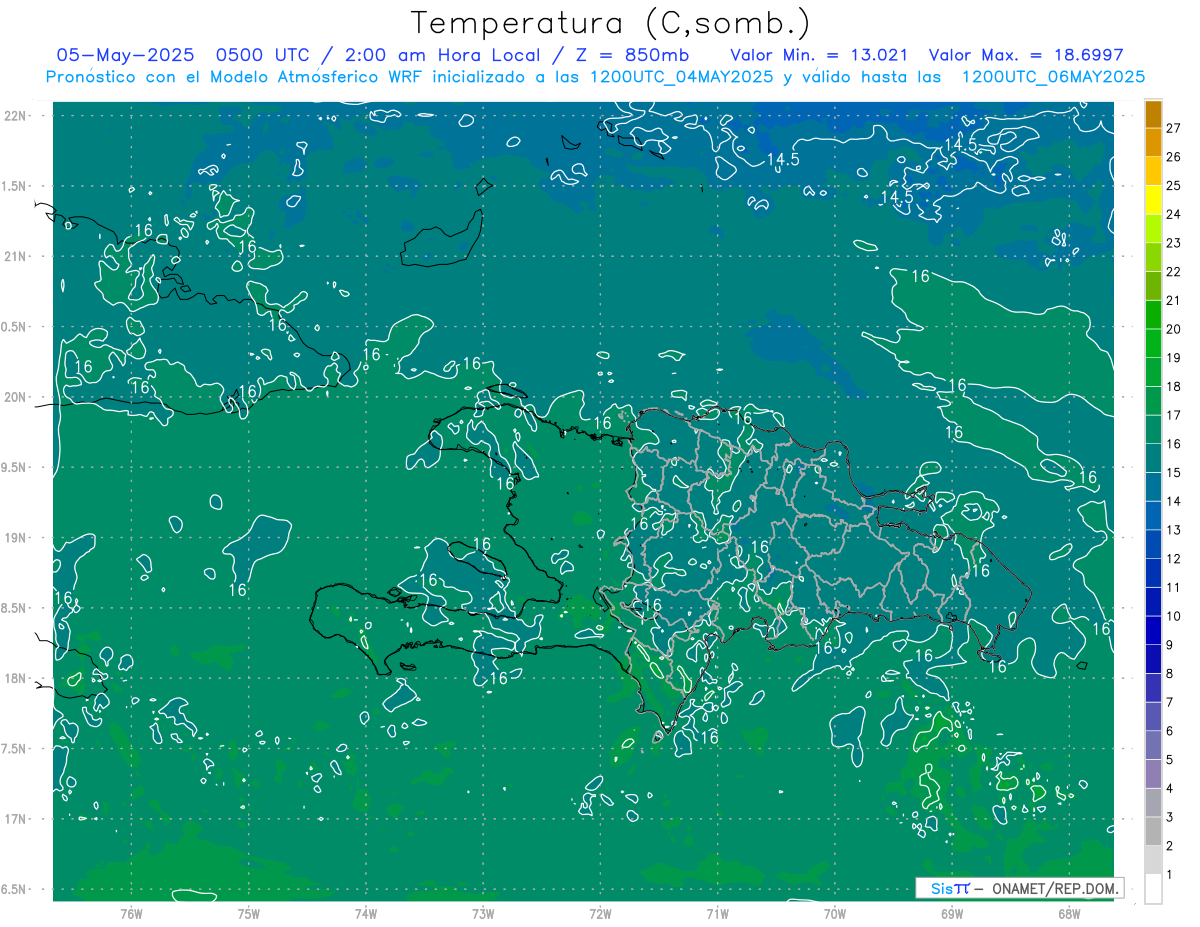
Task: Pick the orange colorbar swatch beside 27
Action: 1153,115
